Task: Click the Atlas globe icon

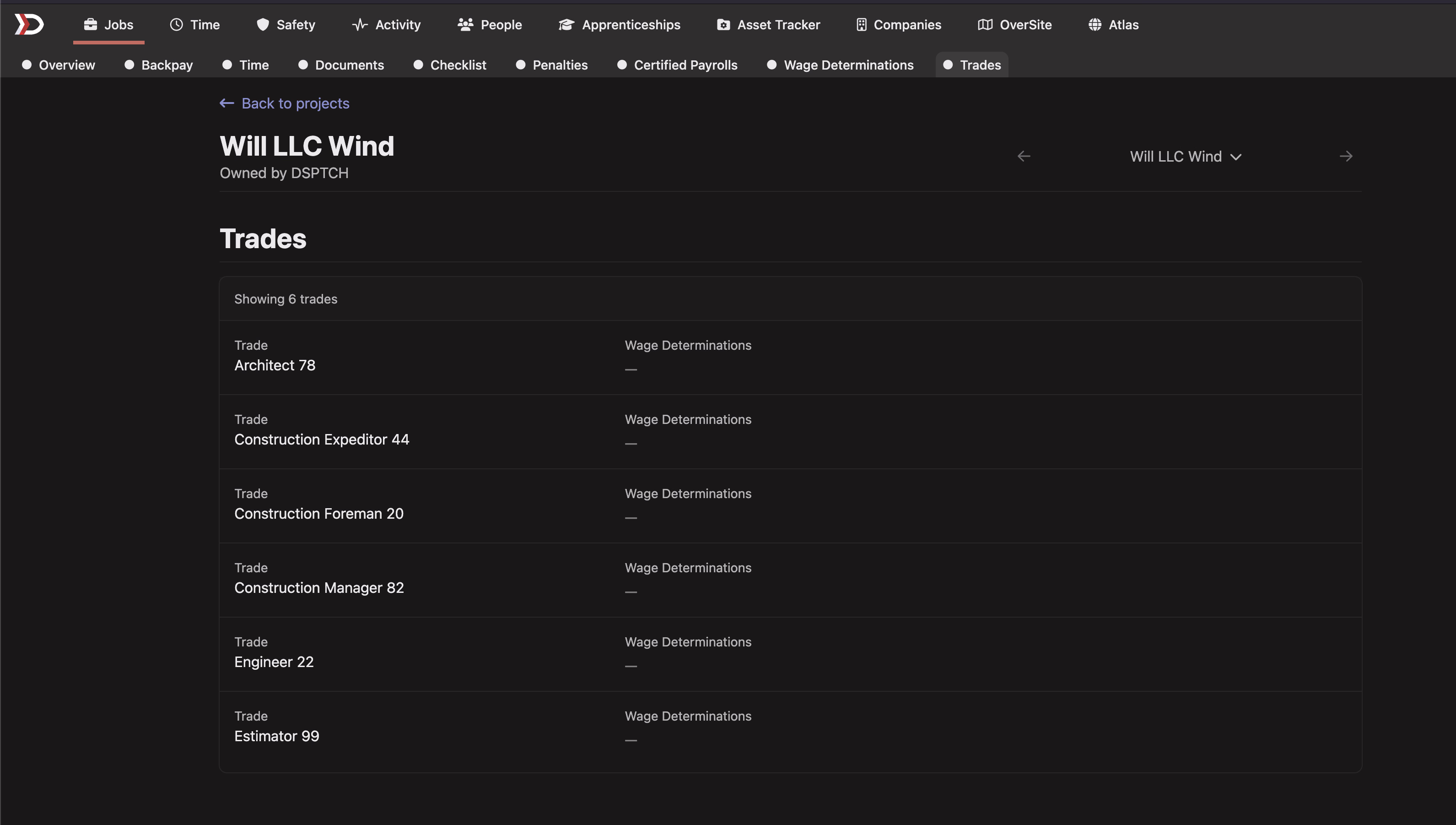Action: (1095, 24)
